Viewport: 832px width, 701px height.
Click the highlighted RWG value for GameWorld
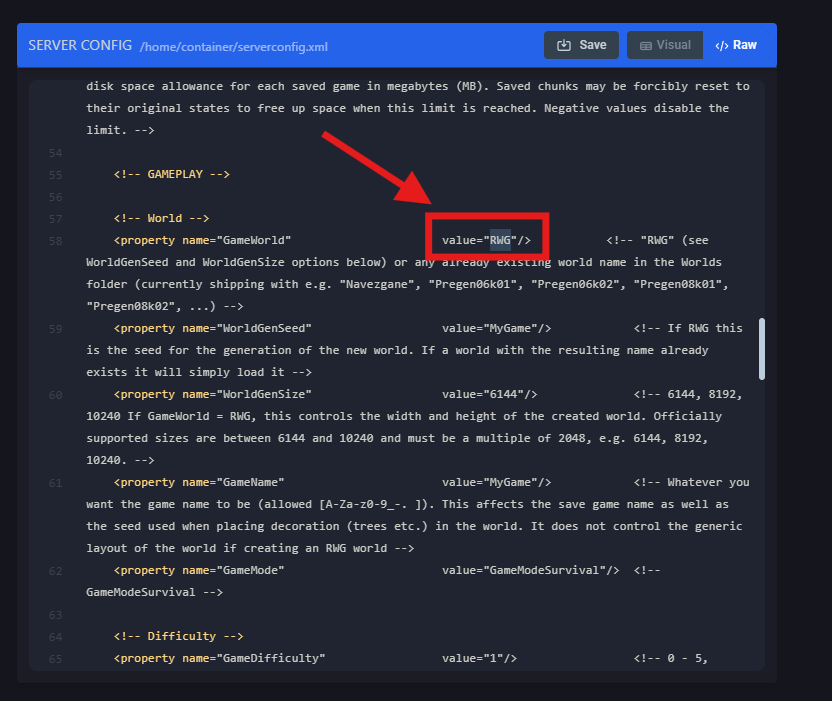[x=500, y=240]
